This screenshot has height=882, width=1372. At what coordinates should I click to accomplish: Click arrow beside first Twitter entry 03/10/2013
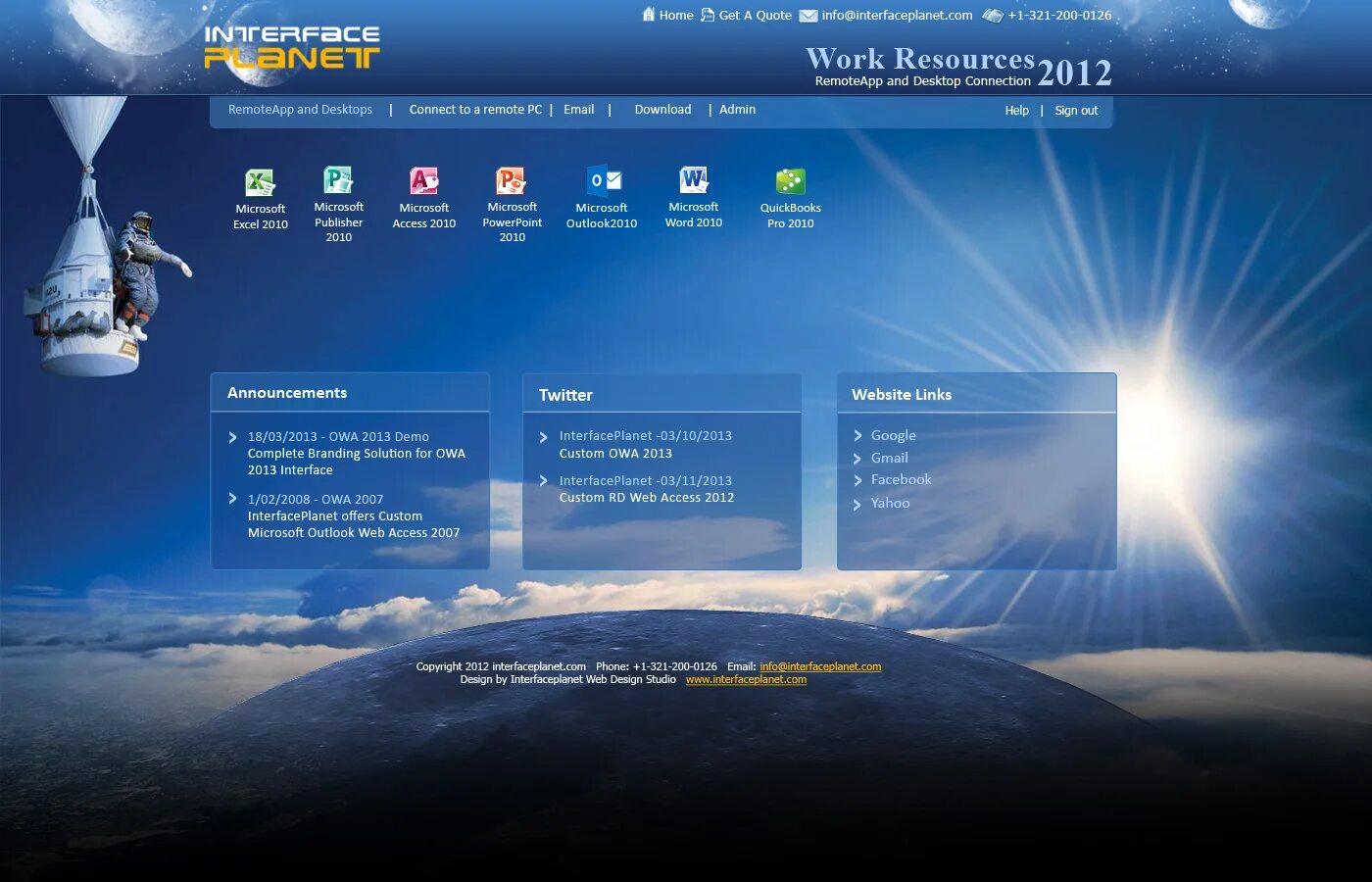point(543,437)
